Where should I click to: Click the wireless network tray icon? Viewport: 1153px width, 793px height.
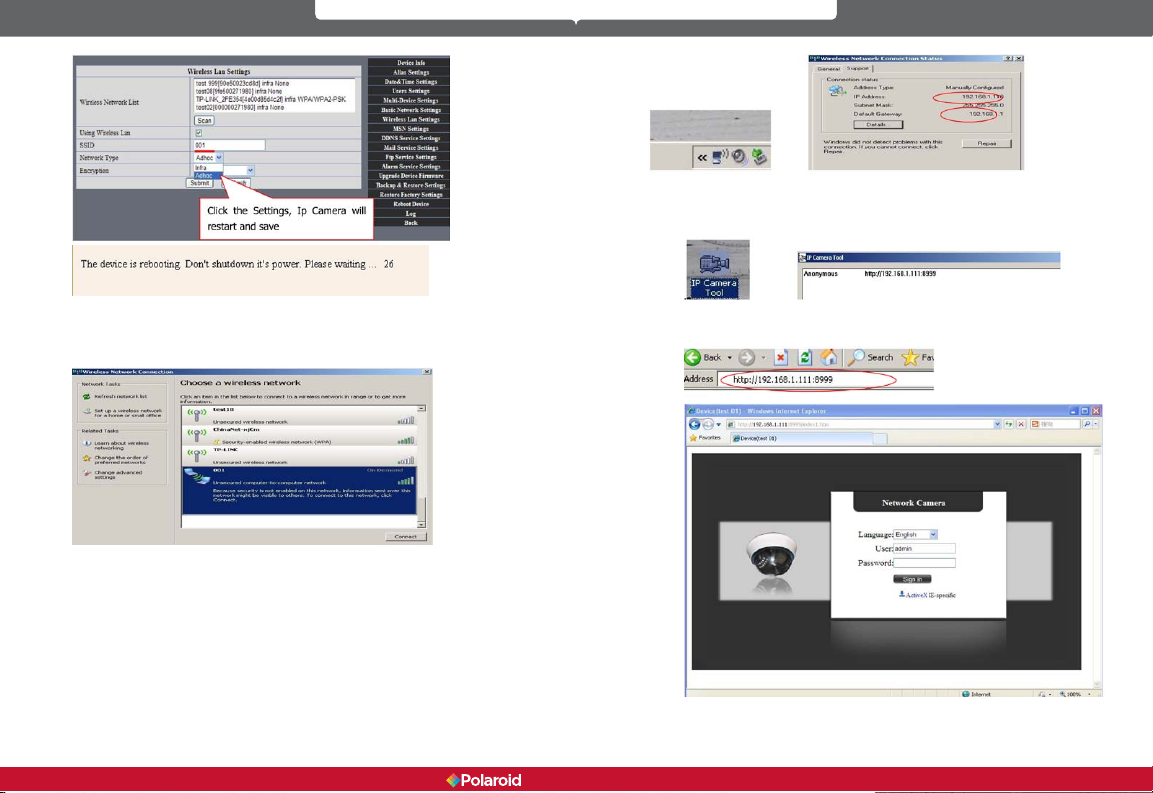[720, 157]
